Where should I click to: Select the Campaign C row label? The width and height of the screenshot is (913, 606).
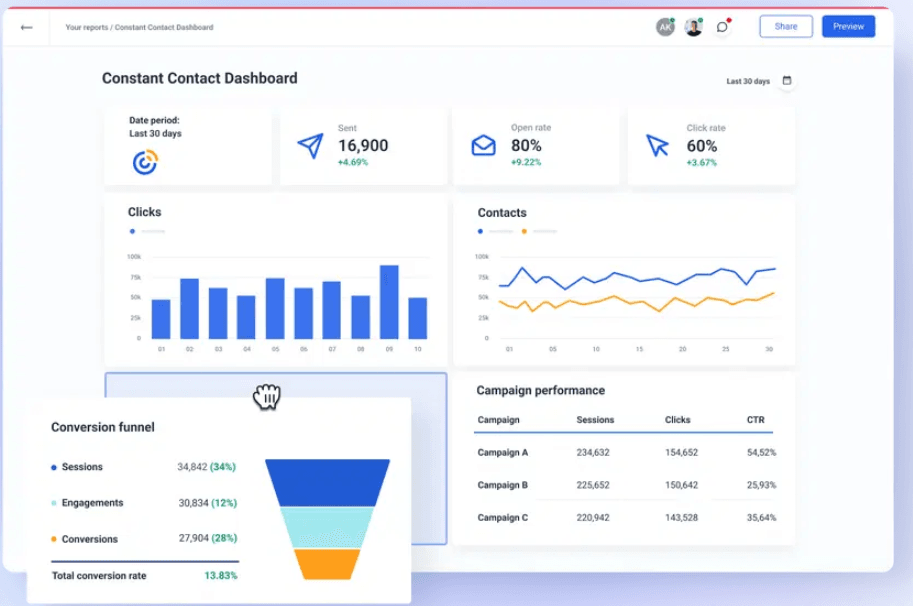pos(502,518)
